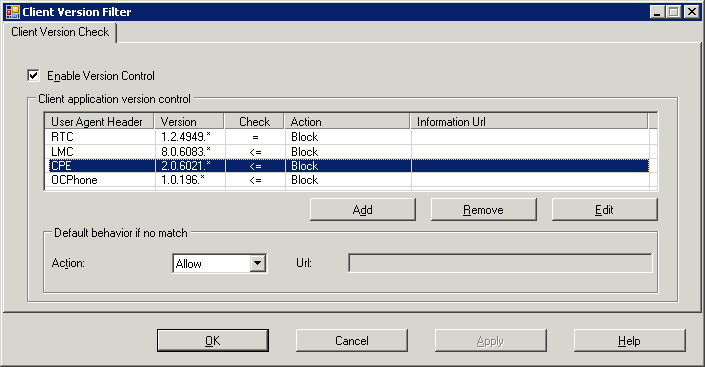Image resolution: width=705 pixels, height=367 pixels.
Task: Toggle the Enable Version Control checkbox
Action: pos(33,75)
